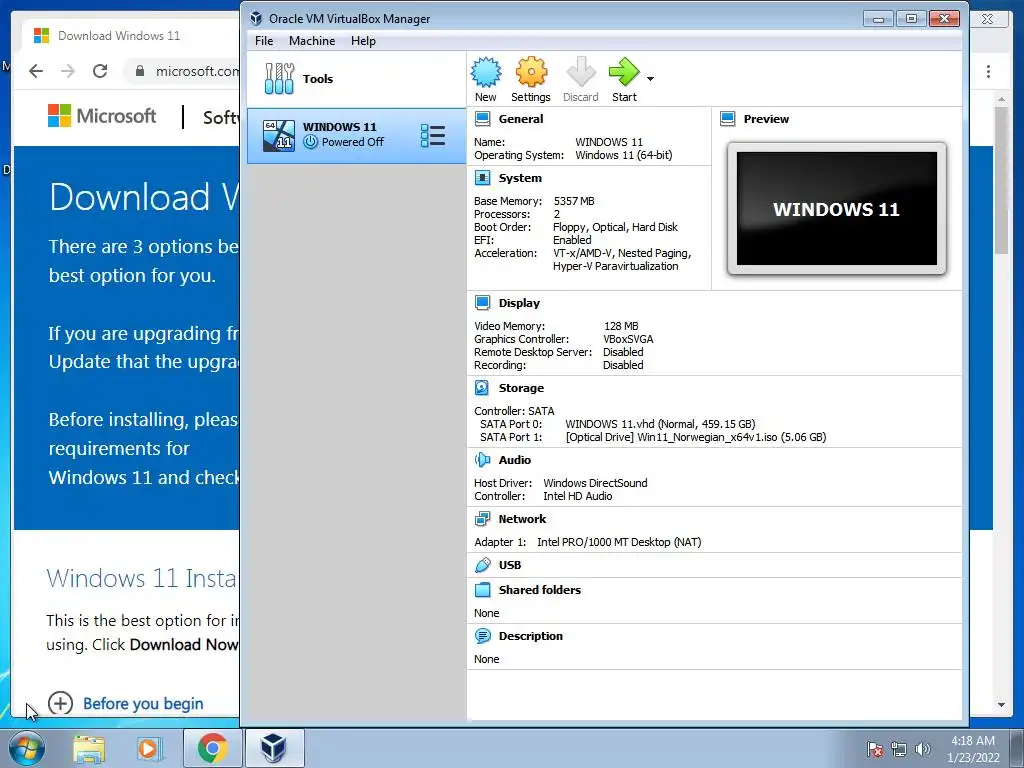Open Windows Media Player from the taskbar
This screenshot has width=1024, height=768.
149,748
